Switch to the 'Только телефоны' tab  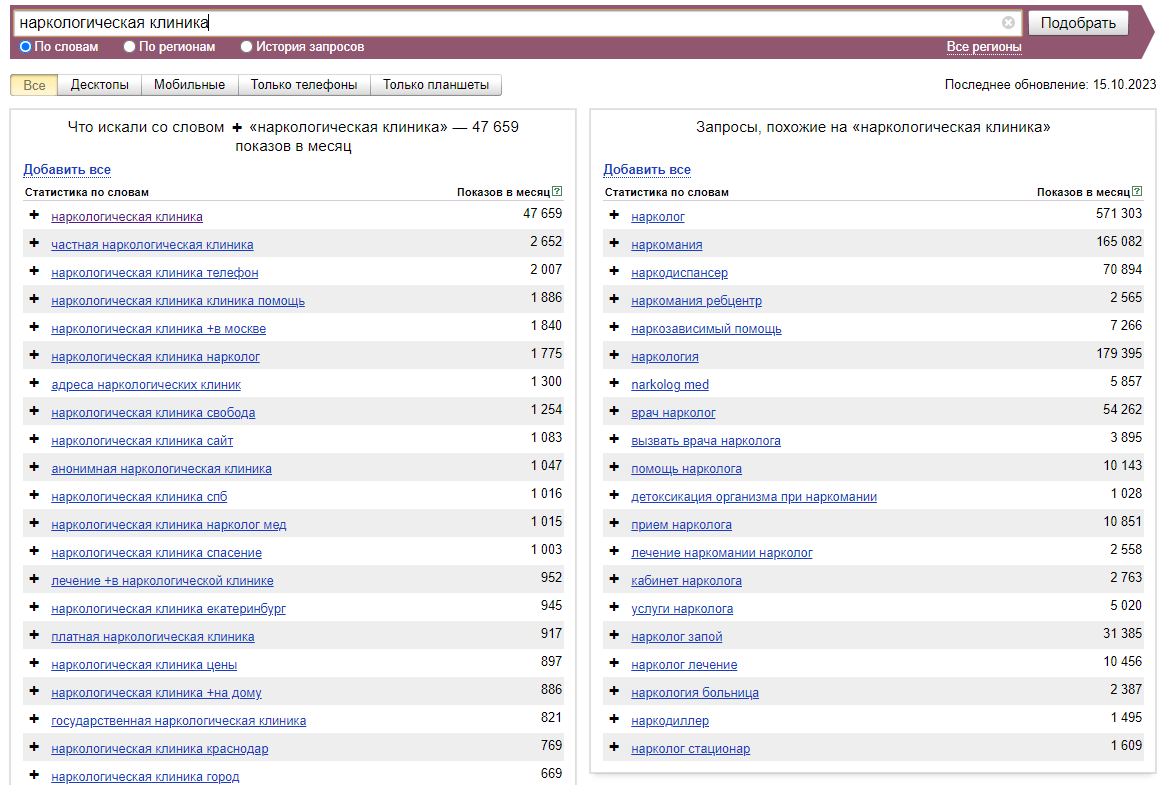coord(304,85)
